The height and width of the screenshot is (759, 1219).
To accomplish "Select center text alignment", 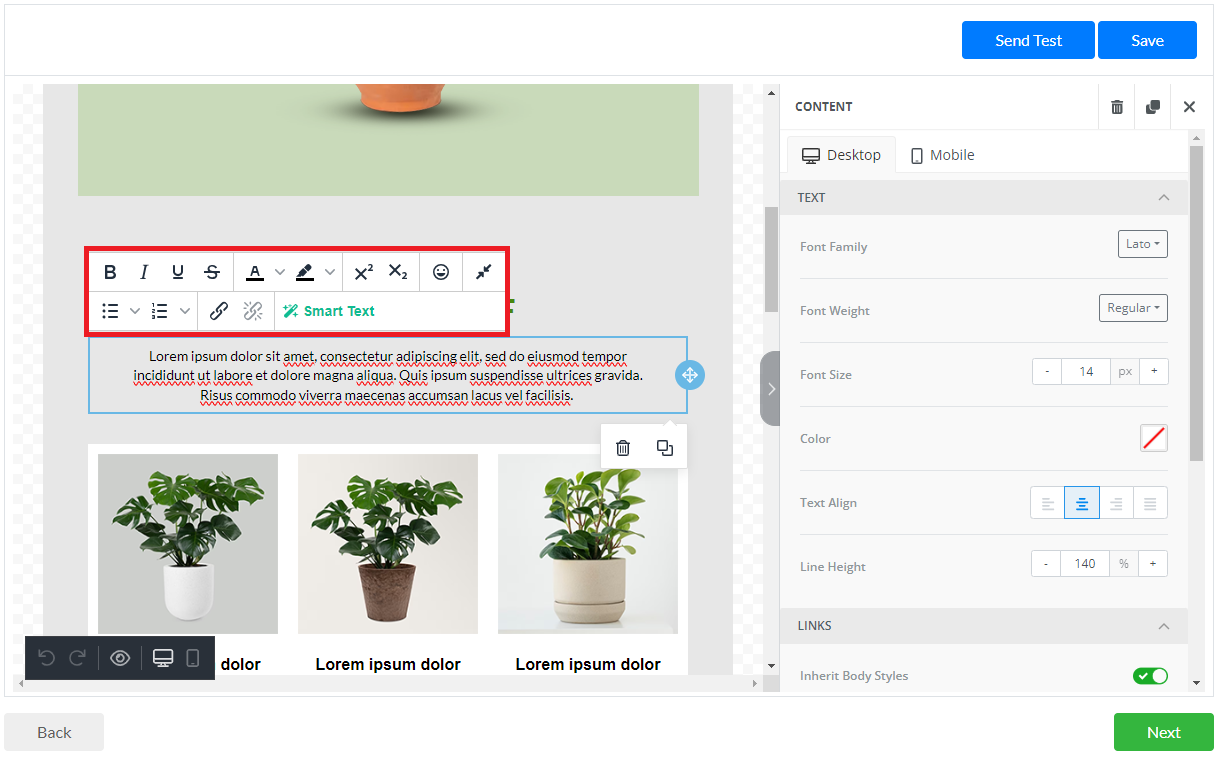I will point(1082,503).
